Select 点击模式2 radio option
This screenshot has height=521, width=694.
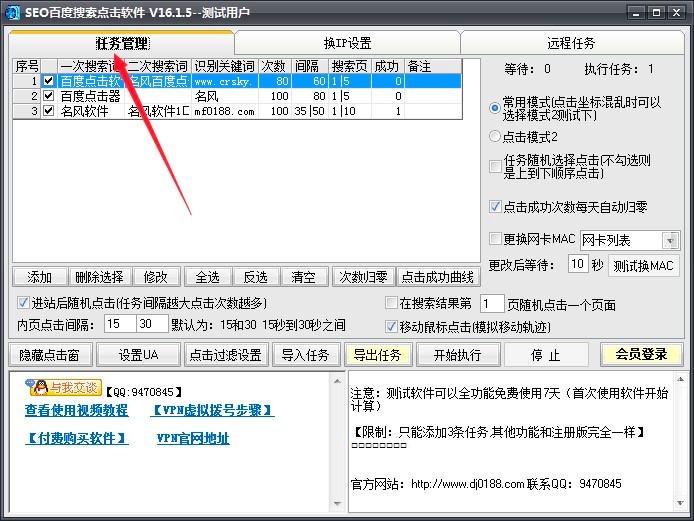tap(496, 136)
